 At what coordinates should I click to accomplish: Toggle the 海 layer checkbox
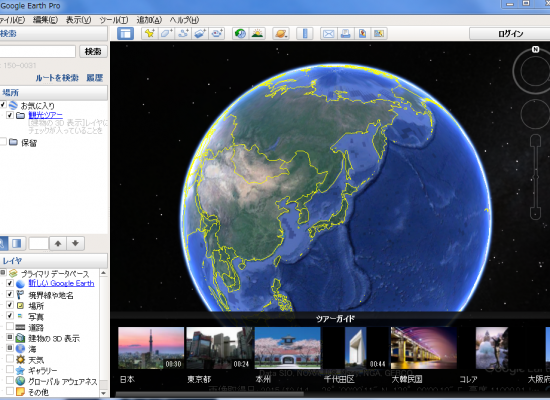(10, 348)
